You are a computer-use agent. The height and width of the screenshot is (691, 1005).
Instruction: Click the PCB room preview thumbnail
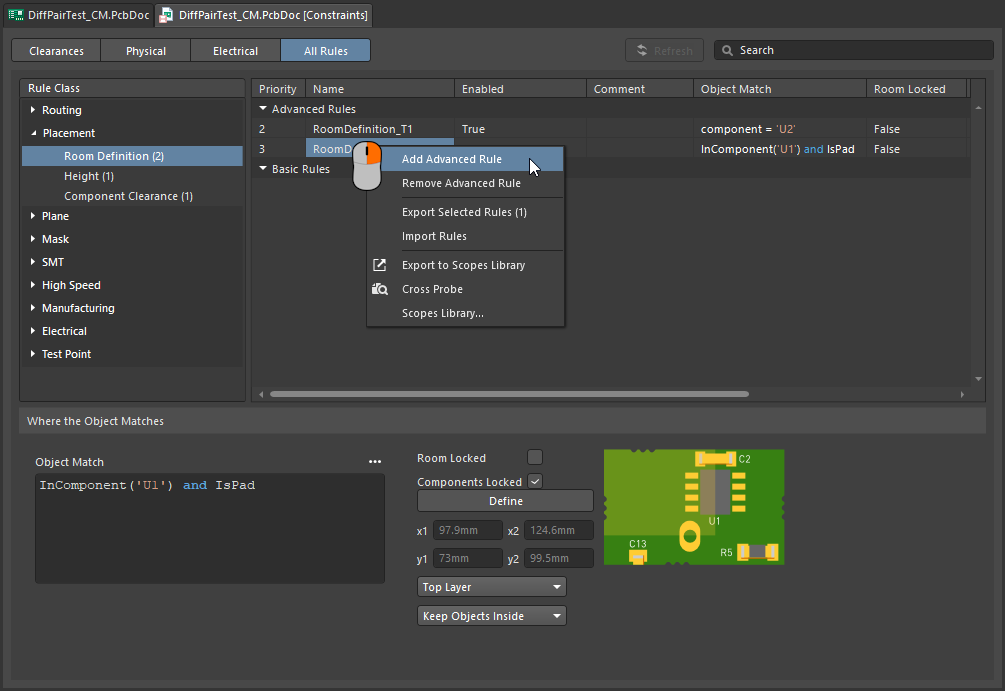694,506
